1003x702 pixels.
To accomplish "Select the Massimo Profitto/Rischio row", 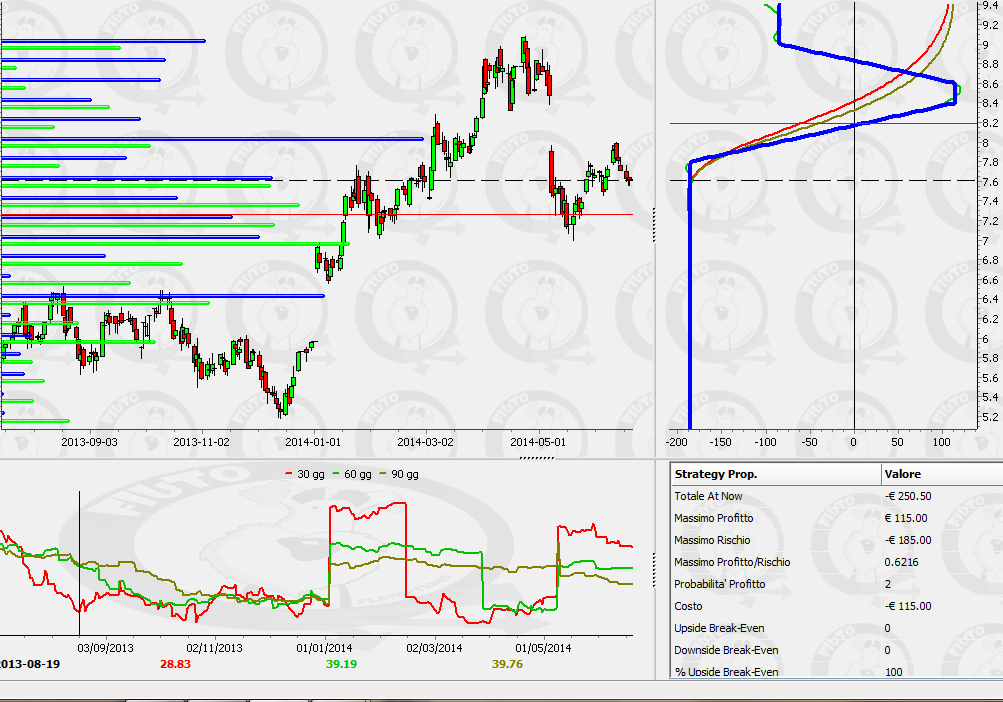I will 837,562.
